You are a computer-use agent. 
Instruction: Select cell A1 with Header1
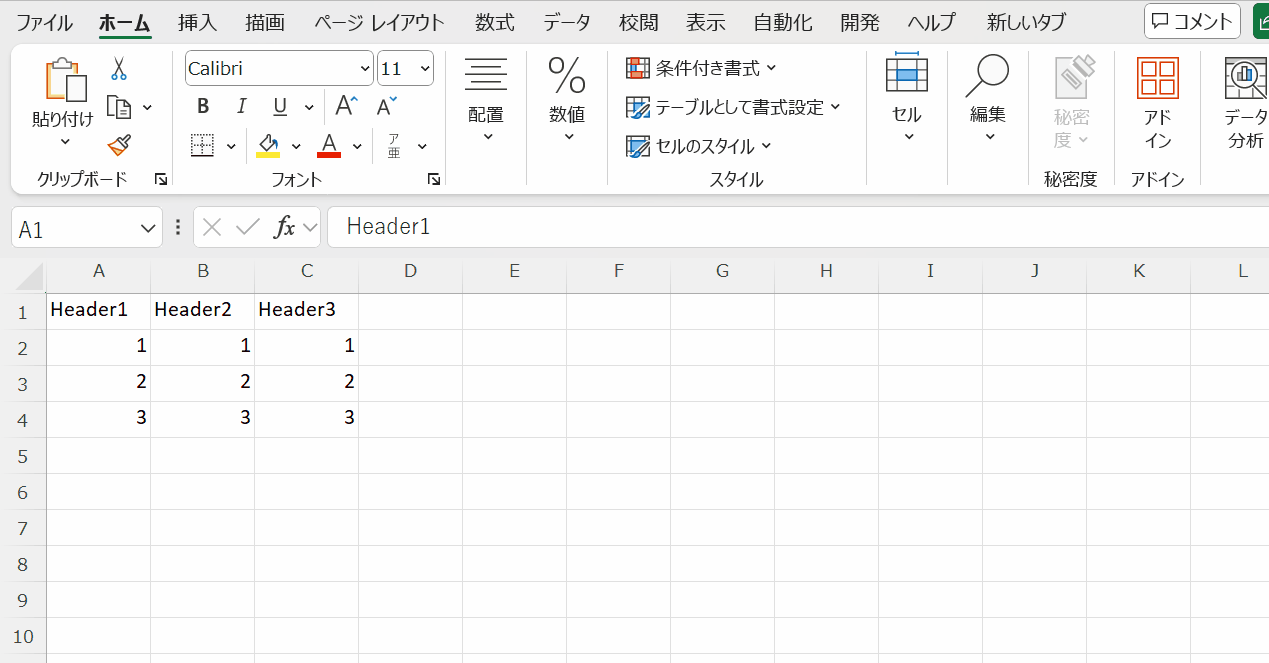(x=99, y=311)
